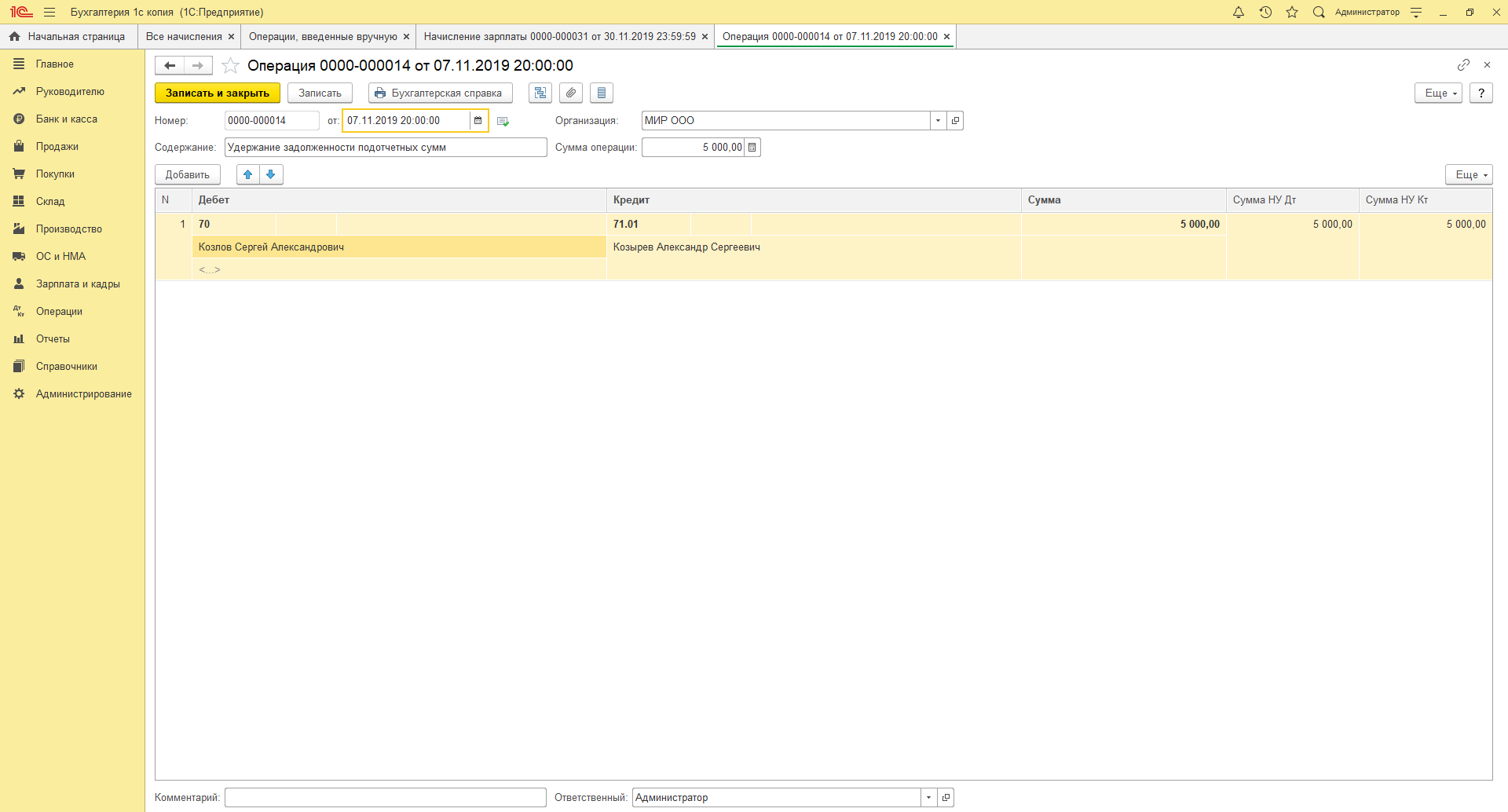Focus the Номер input field
The width and height of the screenshot is (1508, 812).
coord(272,120)
